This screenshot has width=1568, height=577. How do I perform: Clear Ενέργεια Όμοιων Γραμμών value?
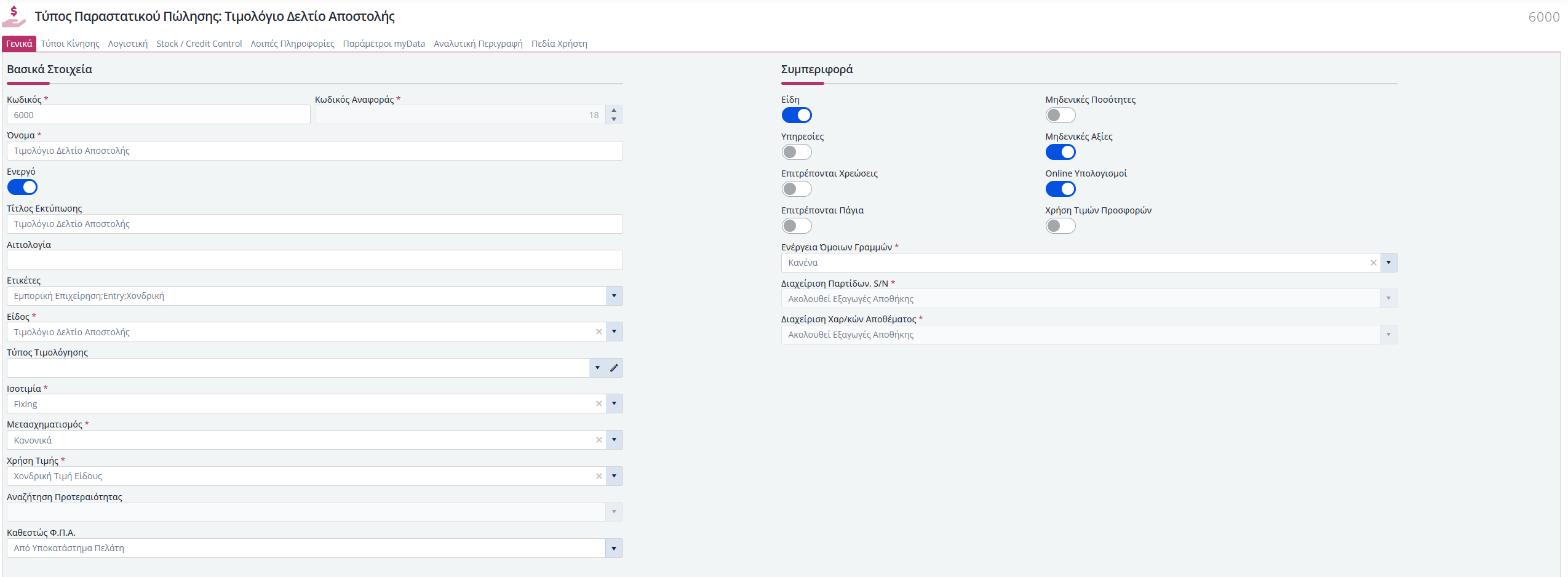click(x=1373, y=263)
